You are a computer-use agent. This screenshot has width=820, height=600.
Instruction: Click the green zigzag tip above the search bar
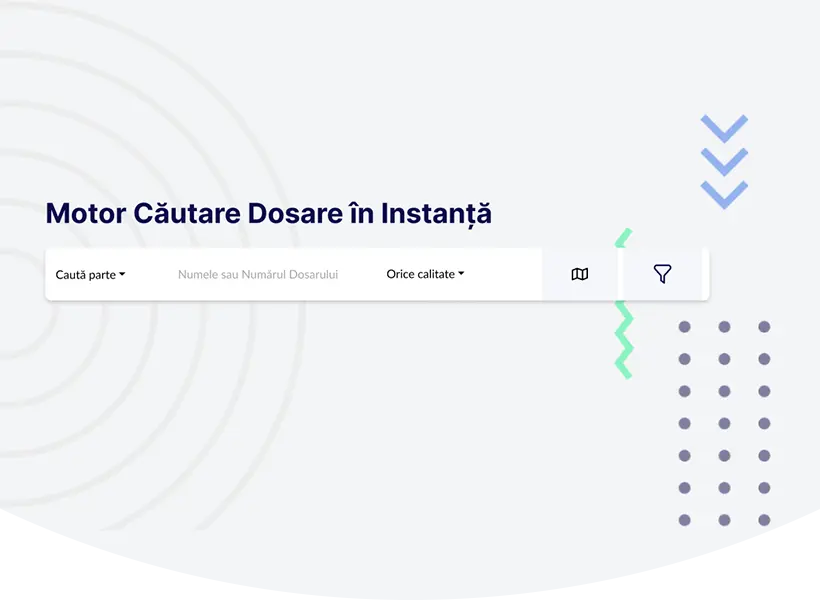(x=623, y=238)
